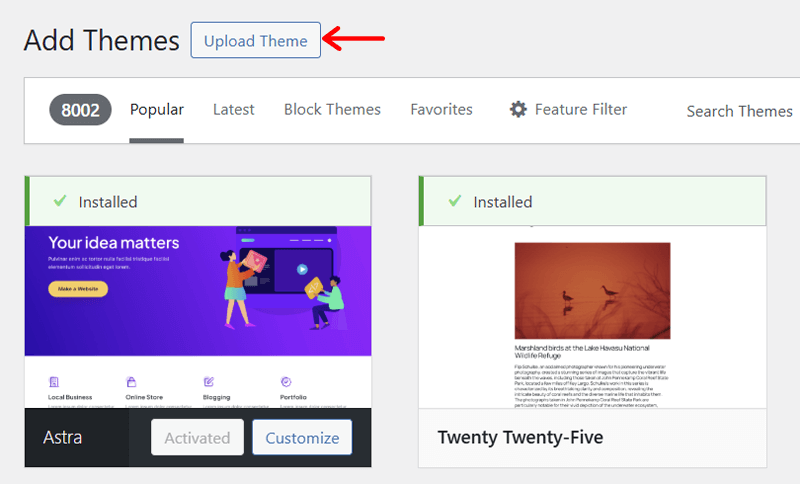Open the Feature Filter gear icon

click(518, 109)
